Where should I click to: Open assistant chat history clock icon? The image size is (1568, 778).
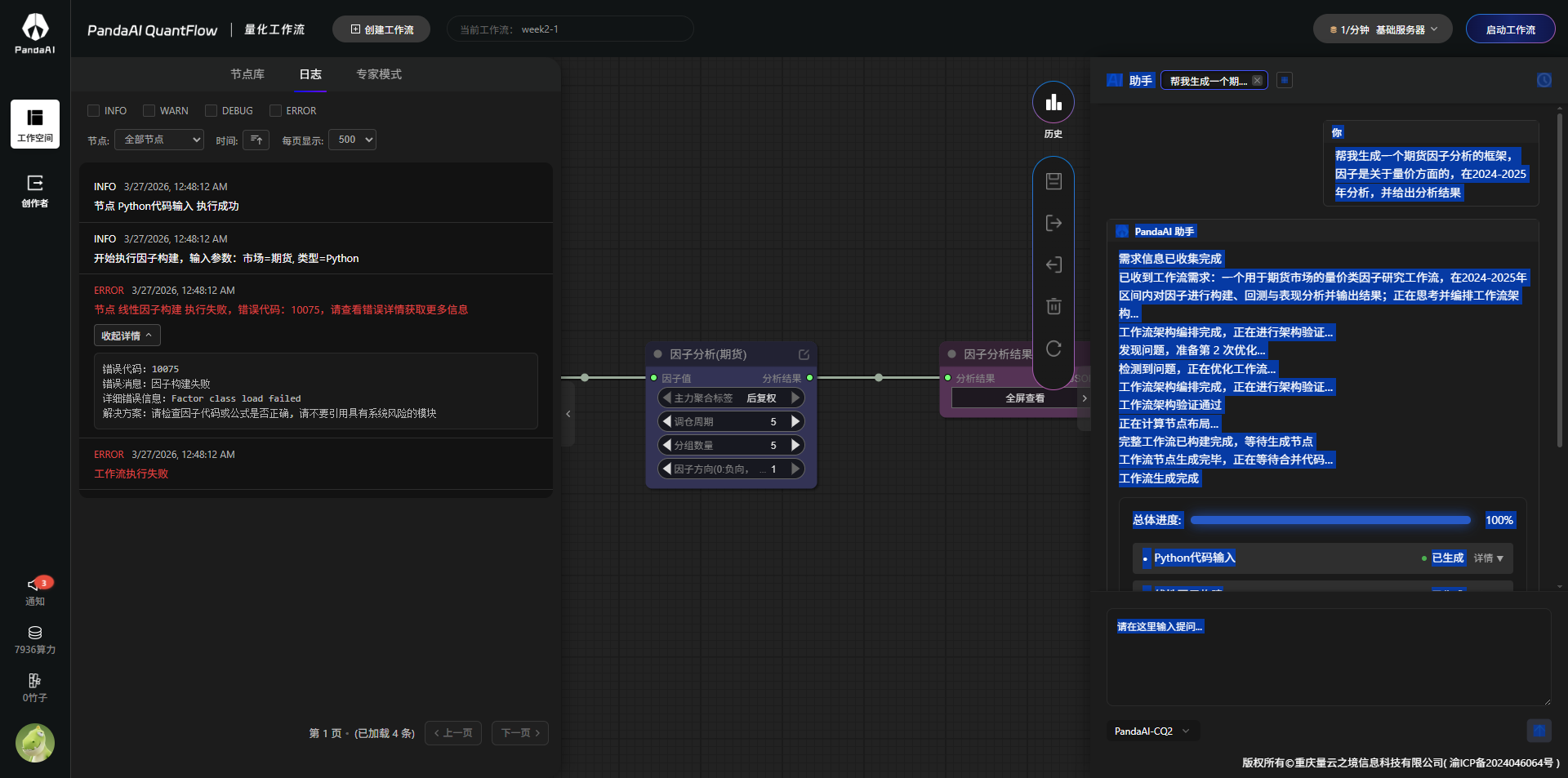coord(1543,80)
